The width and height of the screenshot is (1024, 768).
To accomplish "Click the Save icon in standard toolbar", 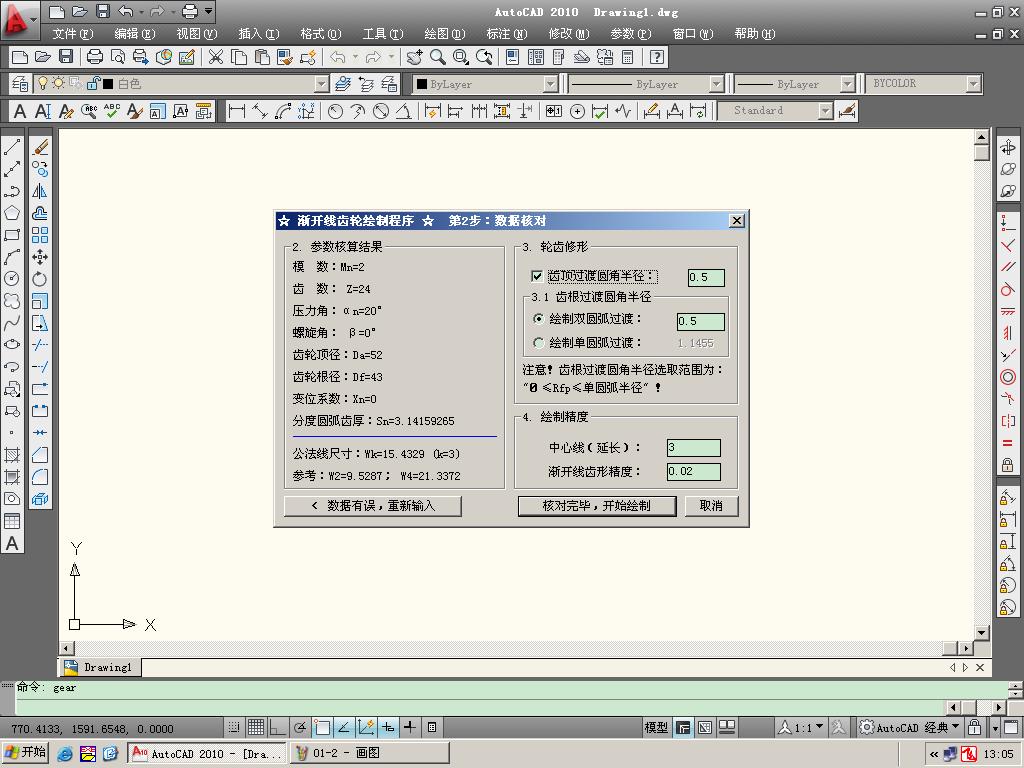I will pos(66,57).
